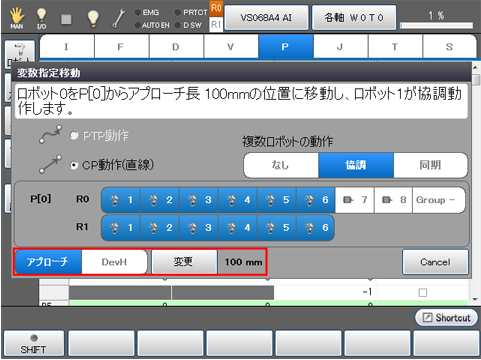Select the P variable tab

[286, 47]
